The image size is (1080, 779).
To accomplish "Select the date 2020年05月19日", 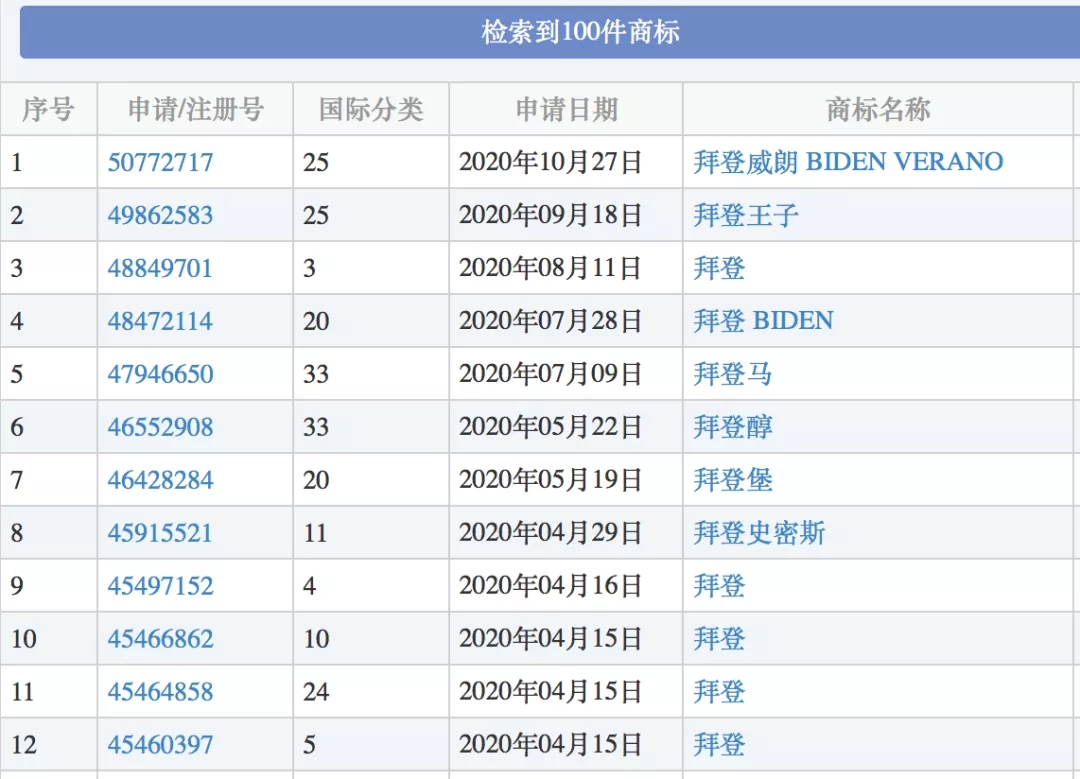I will pyautogui.click(x=550, y=481).
